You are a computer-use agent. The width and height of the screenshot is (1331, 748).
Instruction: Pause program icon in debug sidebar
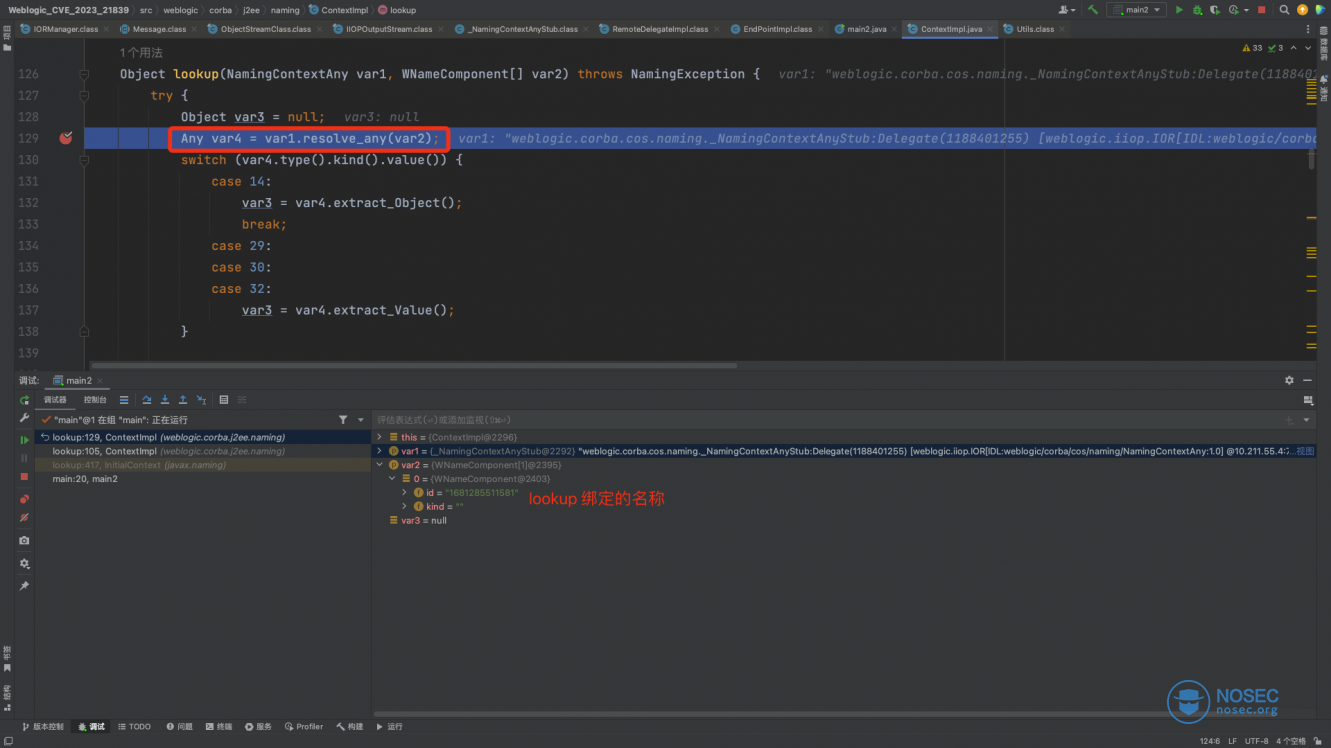25,458
